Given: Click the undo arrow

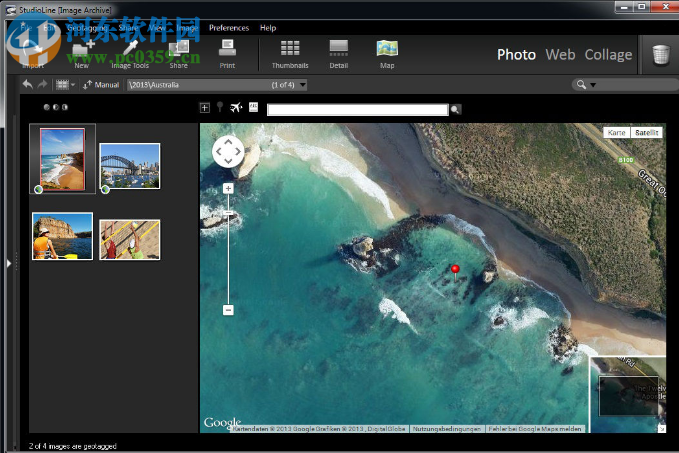Looking at the screenshot, I should pyautogui.click(x=28, y=84).
